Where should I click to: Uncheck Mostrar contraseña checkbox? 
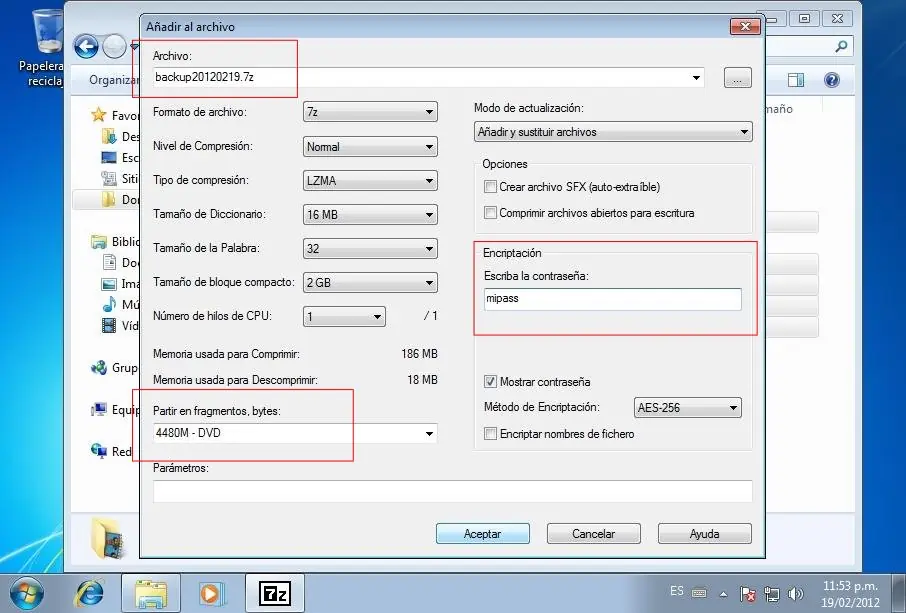491,382
